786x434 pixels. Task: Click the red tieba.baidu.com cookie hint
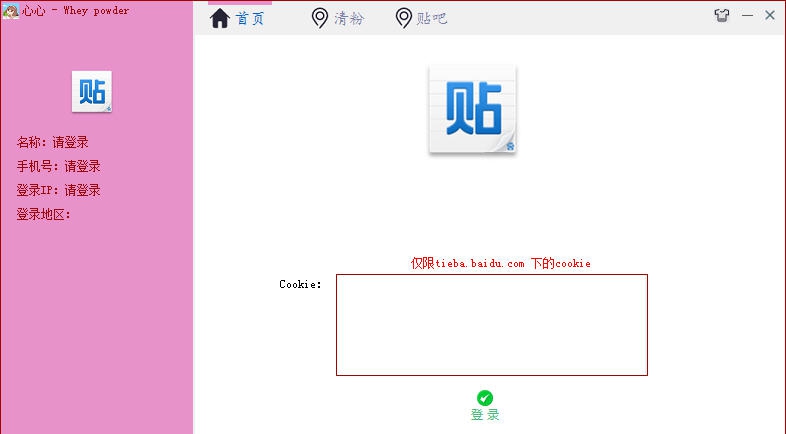[500, 263]
